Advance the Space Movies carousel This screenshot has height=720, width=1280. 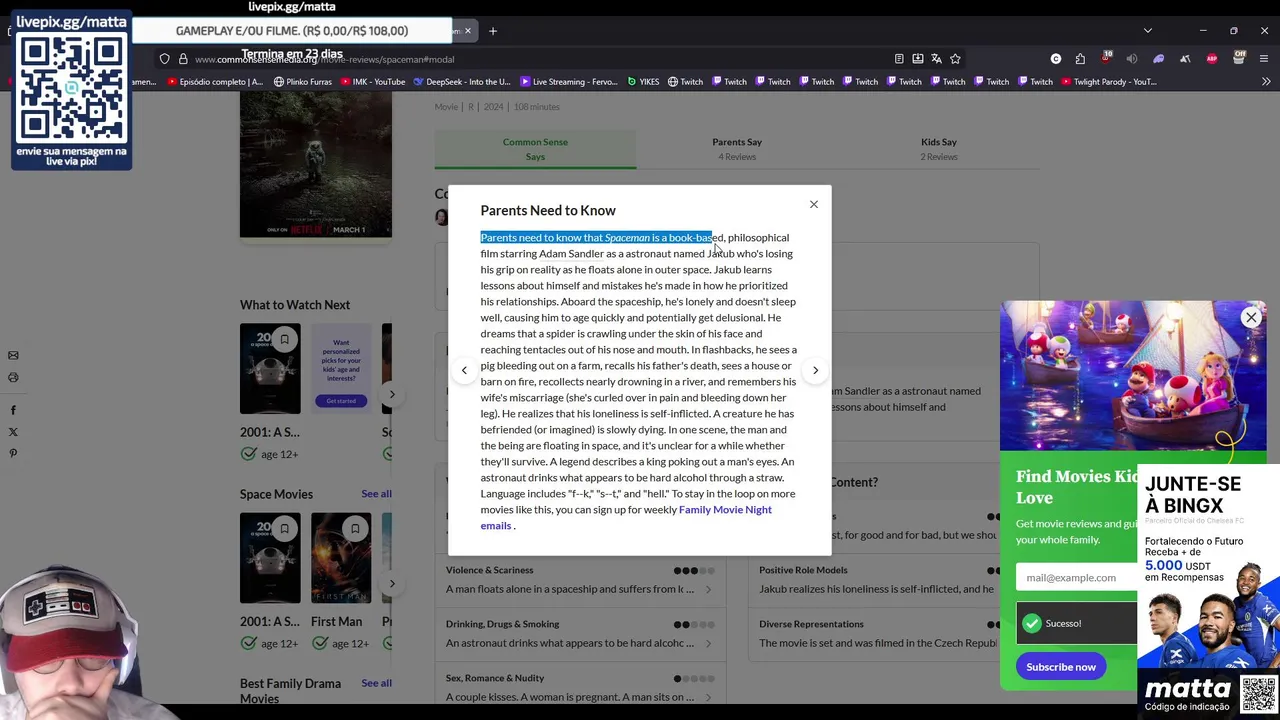(392, 583)
